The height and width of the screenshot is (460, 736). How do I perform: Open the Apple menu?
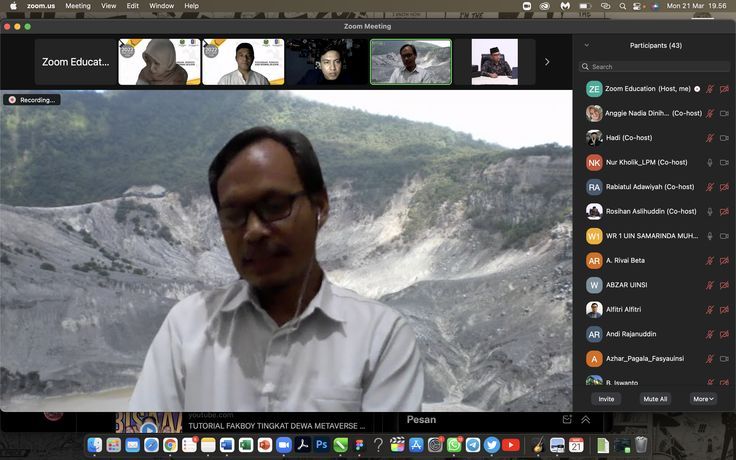tap(13, 6)
